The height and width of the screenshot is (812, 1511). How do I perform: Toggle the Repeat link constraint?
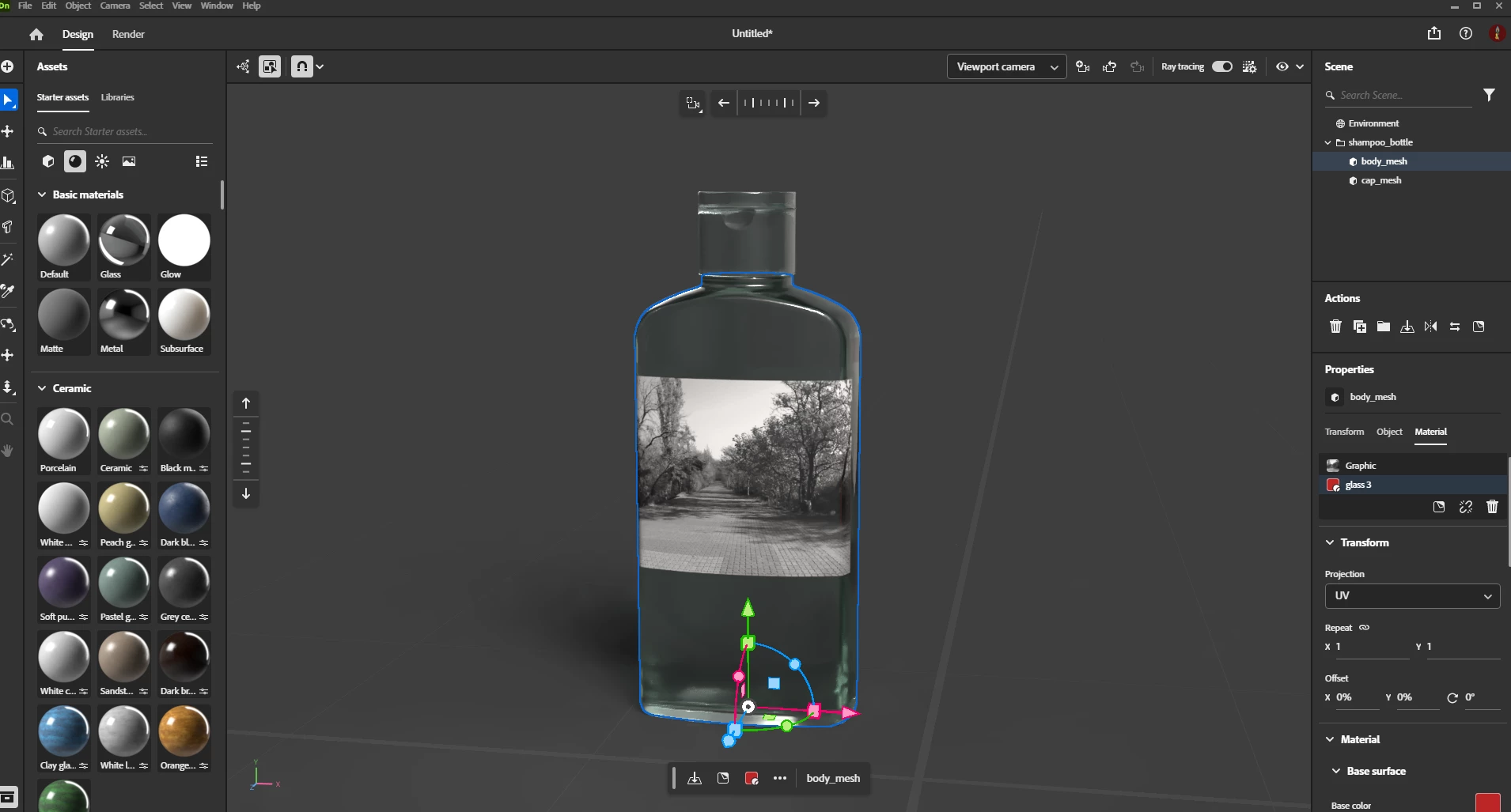click(x=1364, y=628)
